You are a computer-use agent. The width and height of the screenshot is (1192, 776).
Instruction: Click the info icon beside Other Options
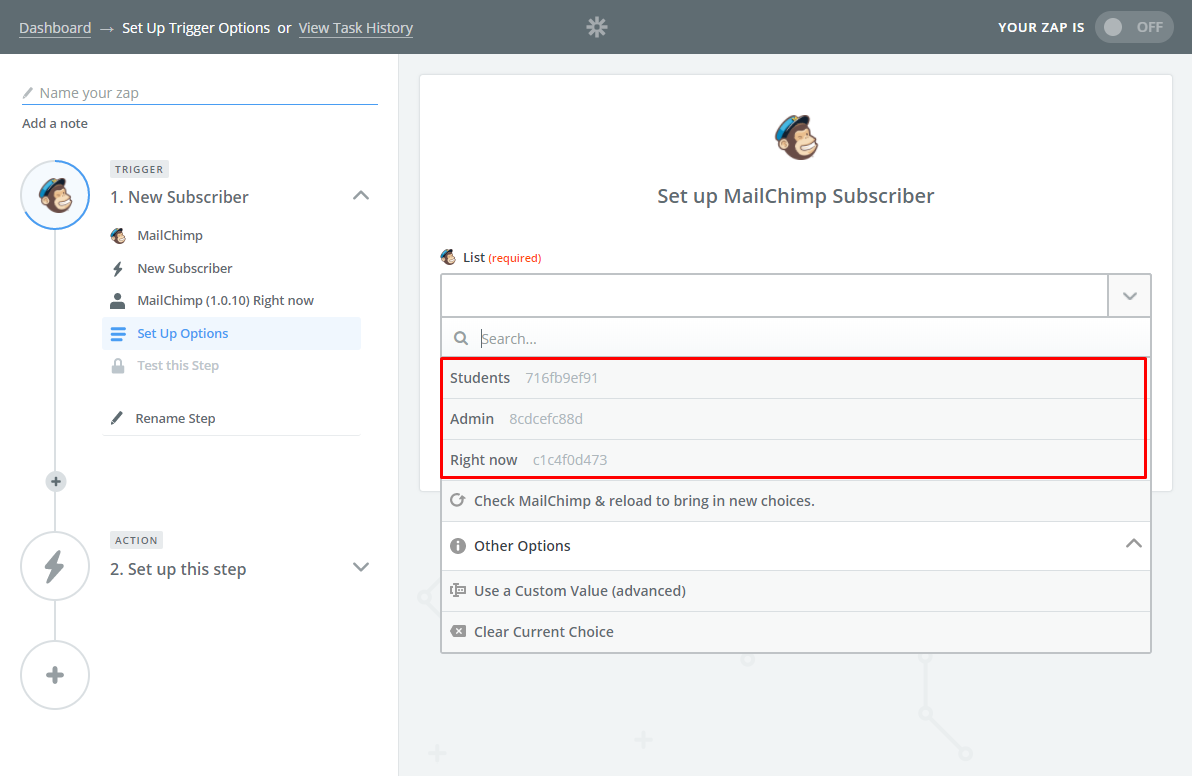[x=458, y=546]
